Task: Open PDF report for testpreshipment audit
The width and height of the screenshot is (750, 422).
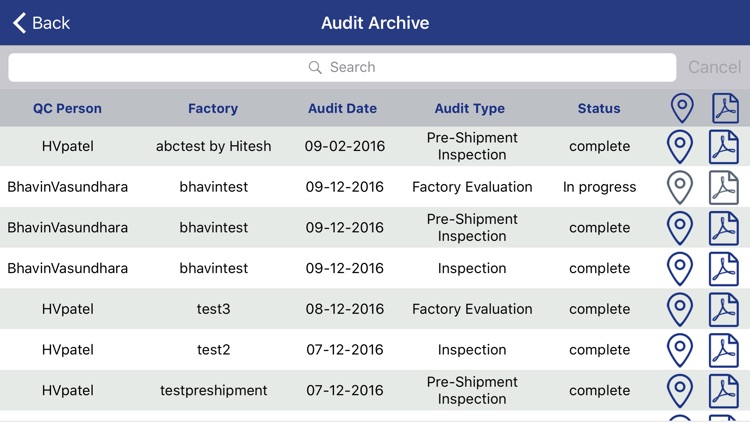Action: (x=724, y=390)
